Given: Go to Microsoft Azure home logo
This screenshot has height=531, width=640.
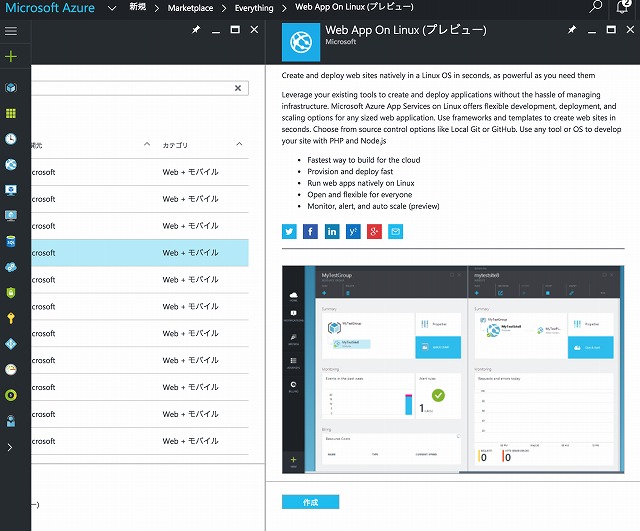Looking at the screenshot, I should (x=50, y=8).
